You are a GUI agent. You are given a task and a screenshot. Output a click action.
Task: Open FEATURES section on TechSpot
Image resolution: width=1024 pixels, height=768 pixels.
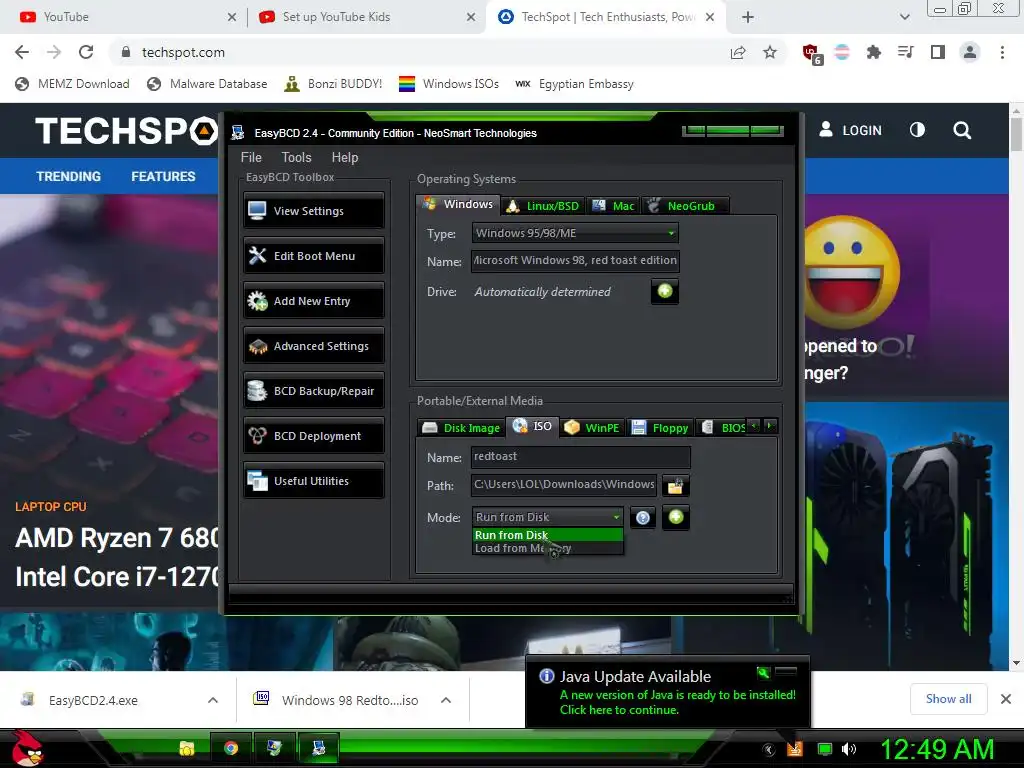(163, 176)
